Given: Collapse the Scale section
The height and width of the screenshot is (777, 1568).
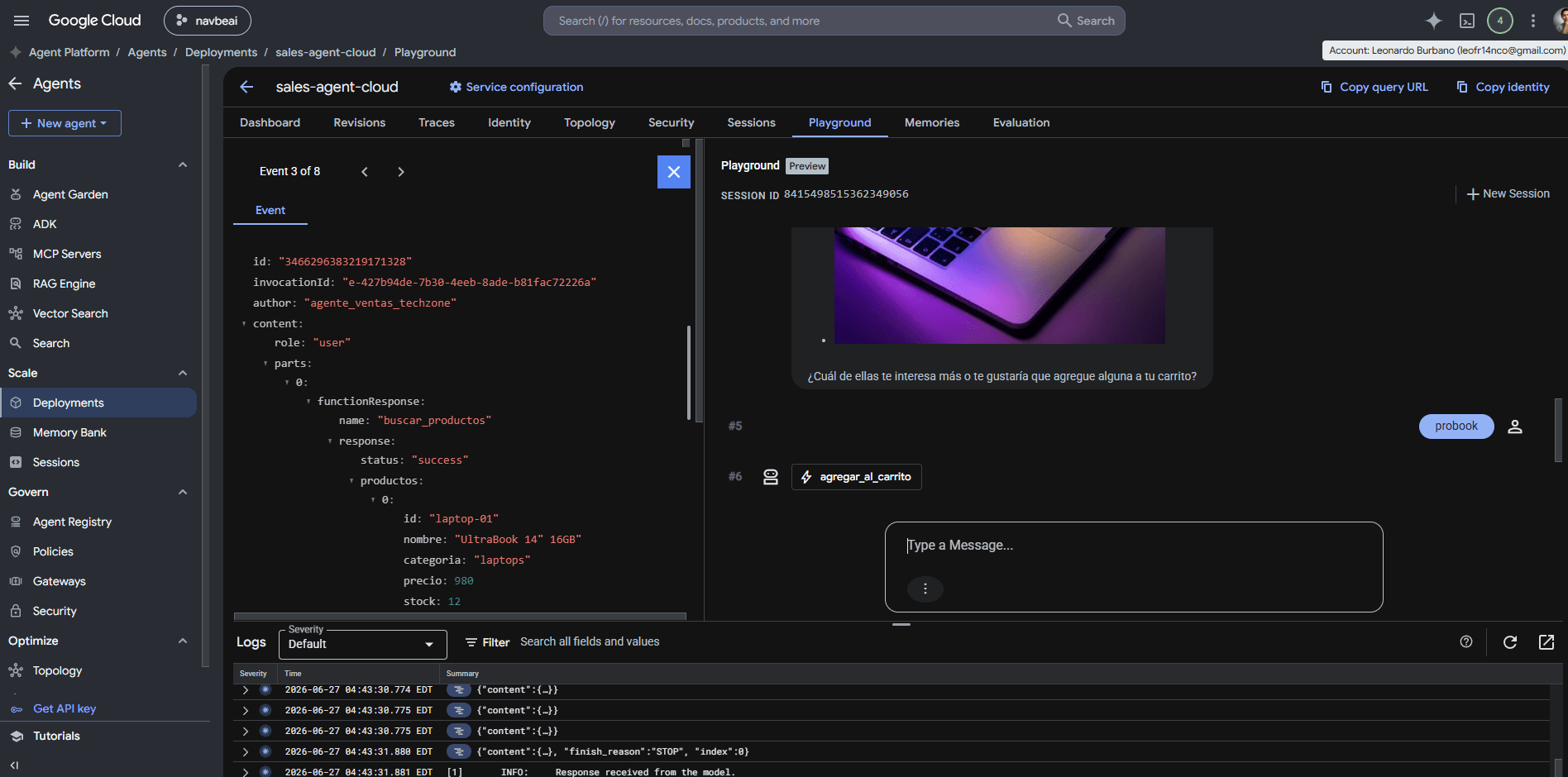Looking at the screenshot, I should click(x=183, y=373).
